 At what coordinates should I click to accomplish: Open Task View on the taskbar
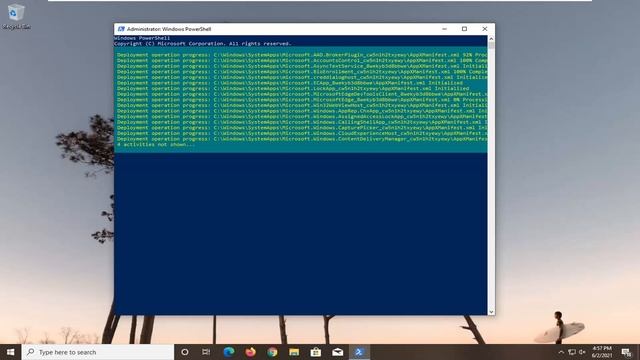206,352
